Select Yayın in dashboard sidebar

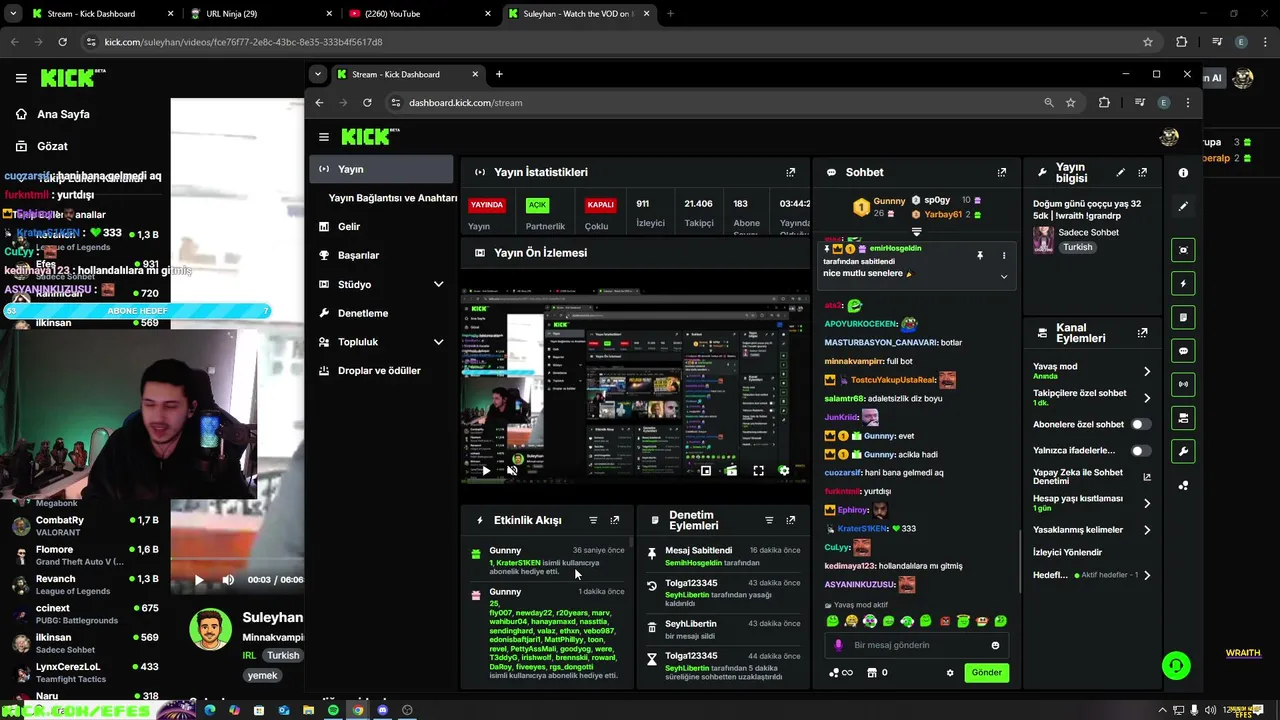tap(381, 169)
